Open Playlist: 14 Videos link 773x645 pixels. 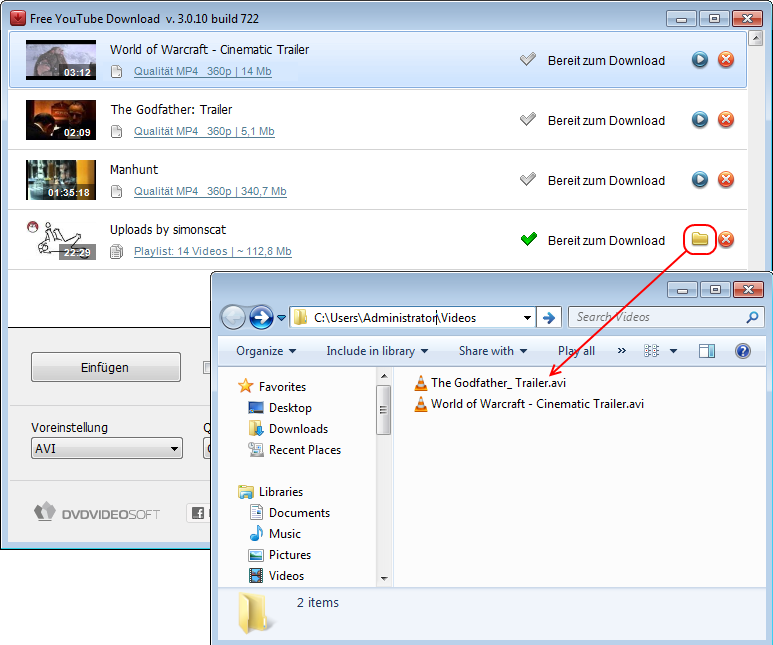(x=212, y=251)
